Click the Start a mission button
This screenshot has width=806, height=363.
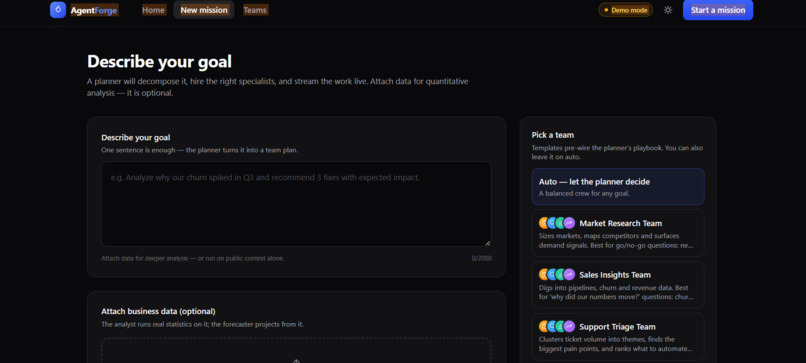pyautogui.click(x=718, y=10)
